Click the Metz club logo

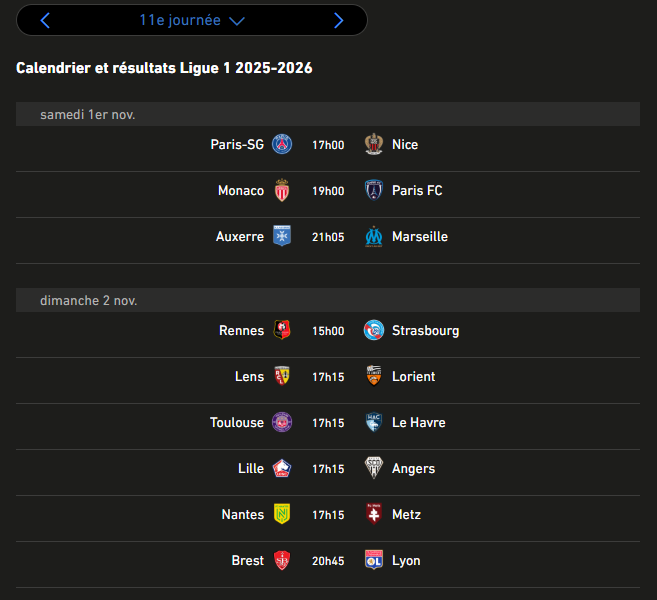click(x=374, y=515)
